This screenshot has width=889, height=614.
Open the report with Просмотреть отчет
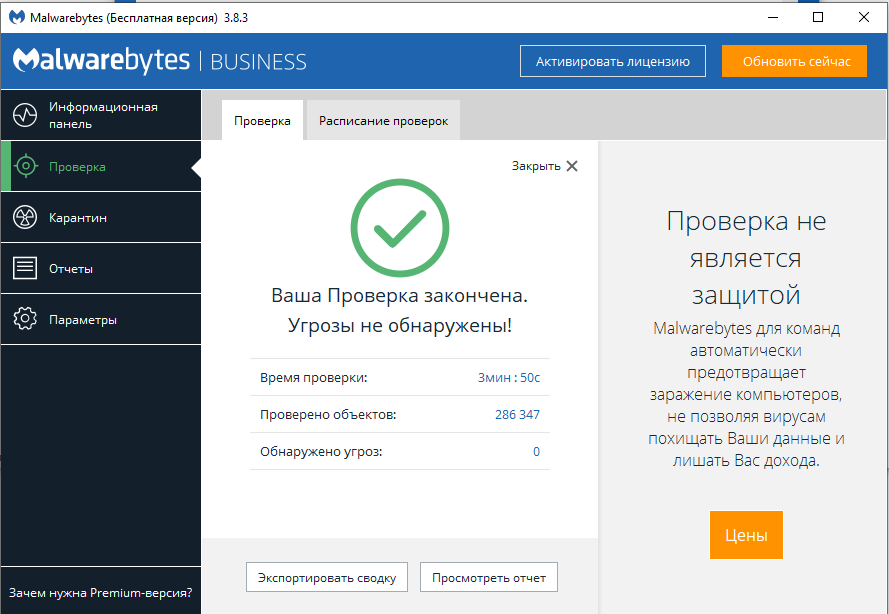point(489,577)
